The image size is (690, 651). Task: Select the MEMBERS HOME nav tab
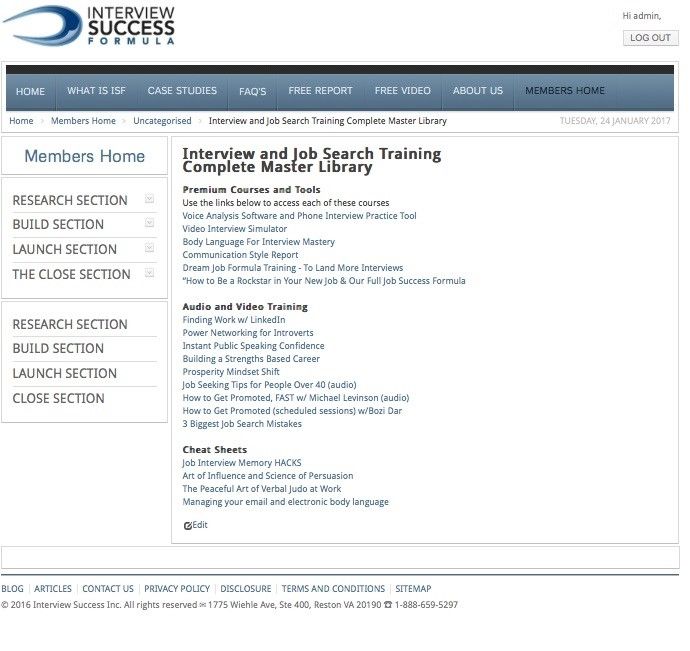565,91
